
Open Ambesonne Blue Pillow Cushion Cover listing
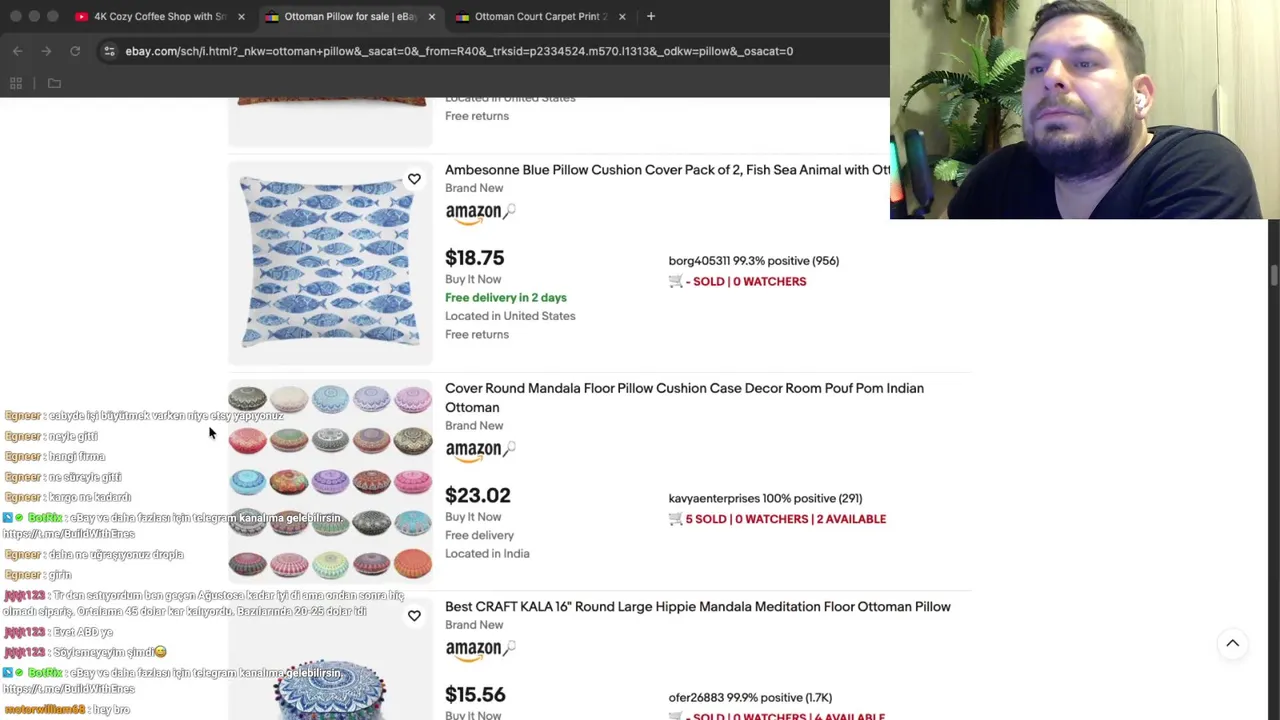click(x=667, y=170)
